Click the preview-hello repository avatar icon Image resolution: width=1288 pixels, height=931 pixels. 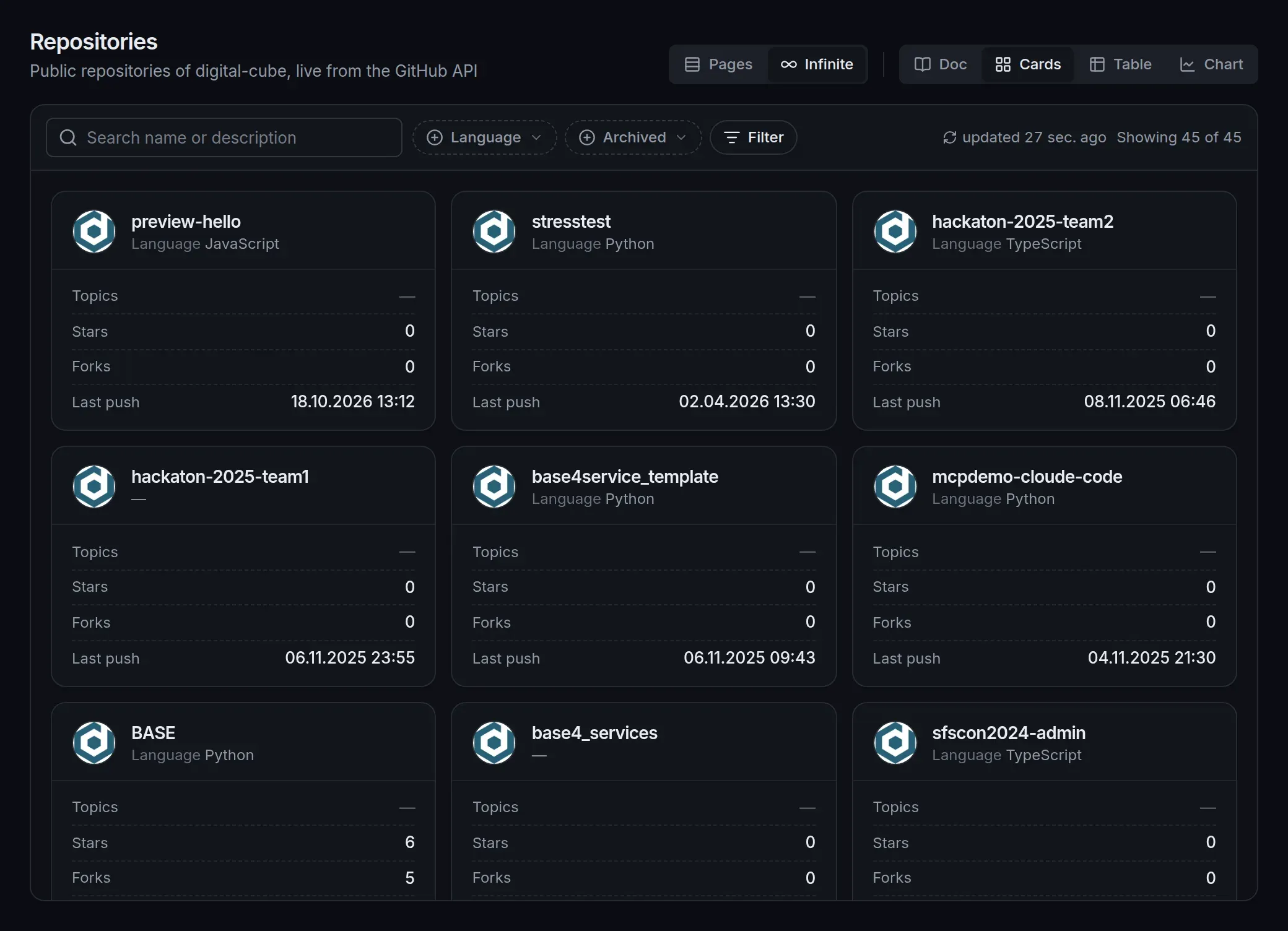coord(94,232)
